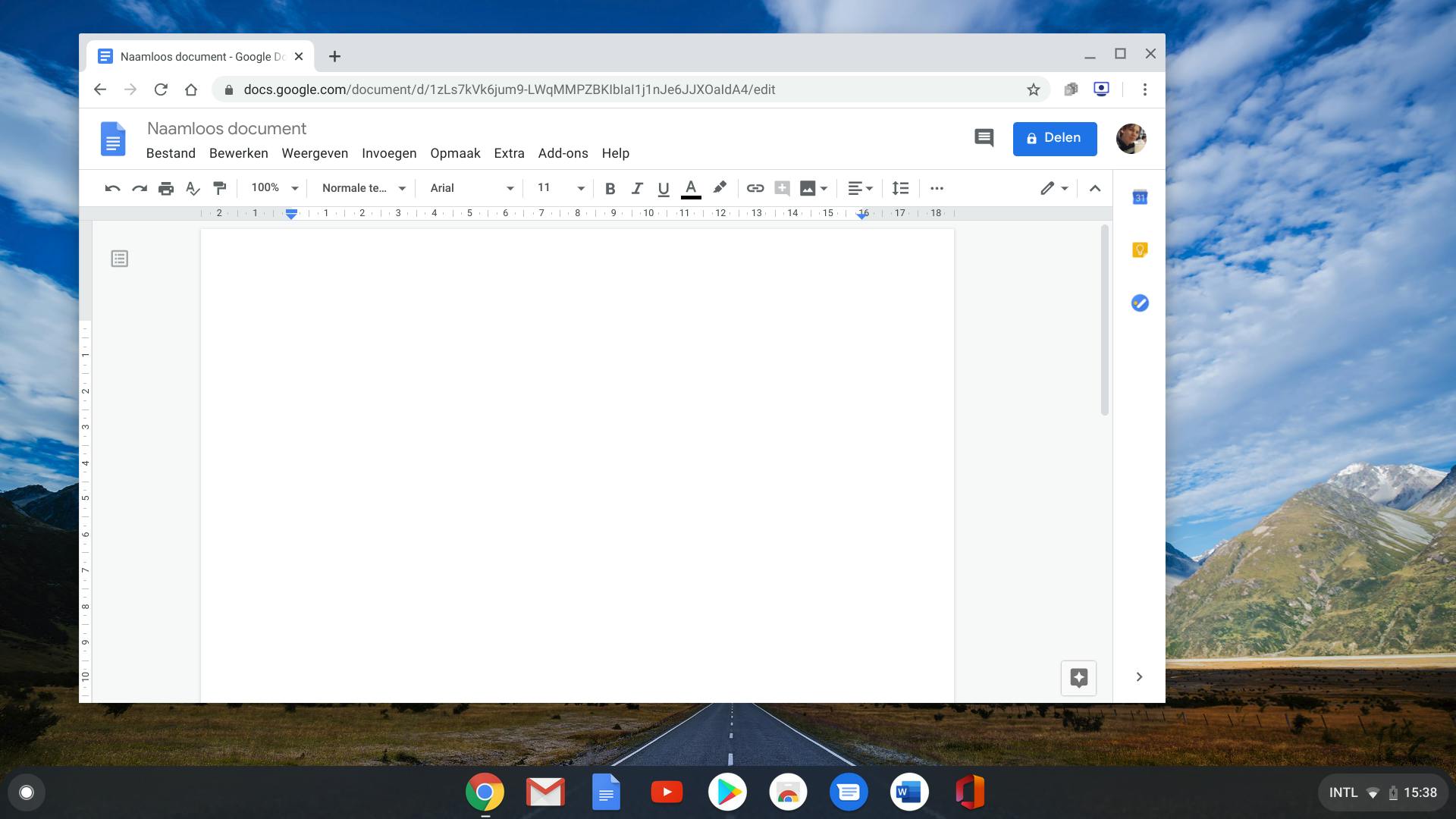Show the document outline icon

(x=119, y=259)
